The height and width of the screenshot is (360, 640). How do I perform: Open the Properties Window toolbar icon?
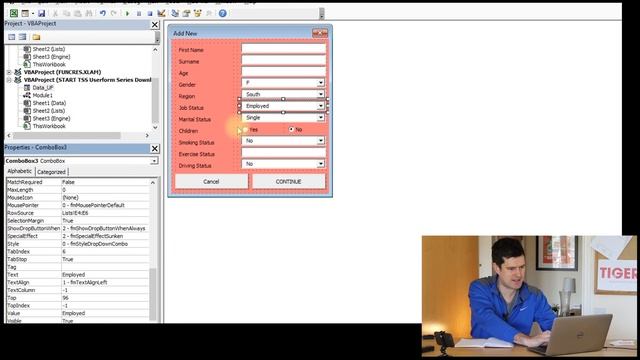pos(187,13)
